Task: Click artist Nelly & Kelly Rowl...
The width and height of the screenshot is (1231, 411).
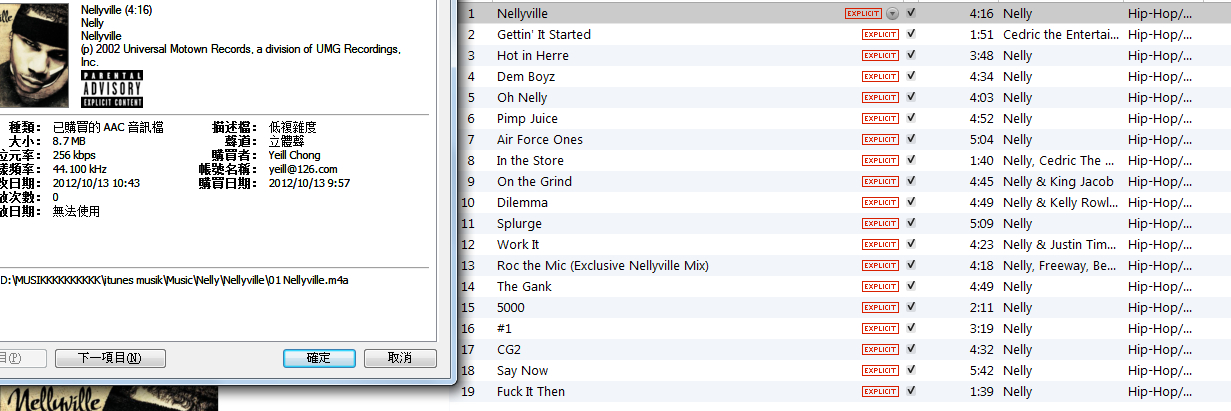Action: [1060, 202]
